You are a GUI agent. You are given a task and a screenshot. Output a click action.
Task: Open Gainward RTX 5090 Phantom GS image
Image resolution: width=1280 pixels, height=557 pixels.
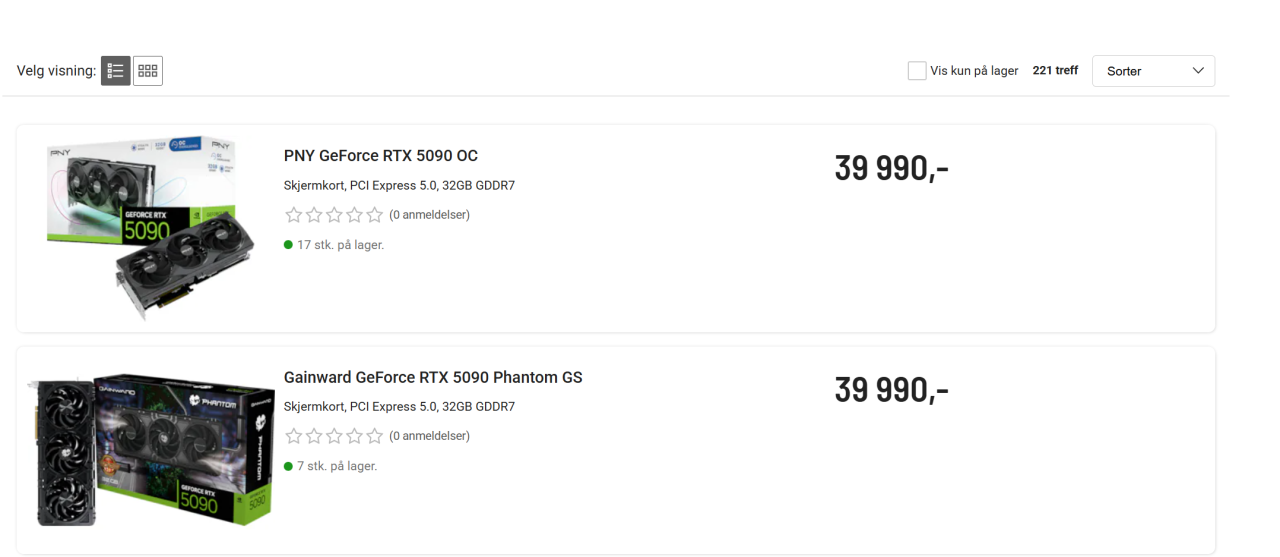152,449
